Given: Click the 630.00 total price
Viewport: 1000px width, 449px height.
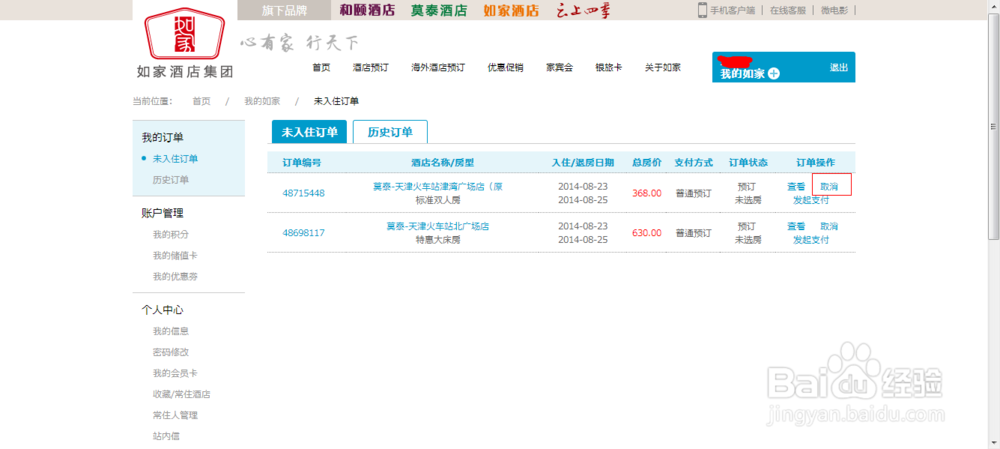Looking at the screenshot, I should (647, 233).
